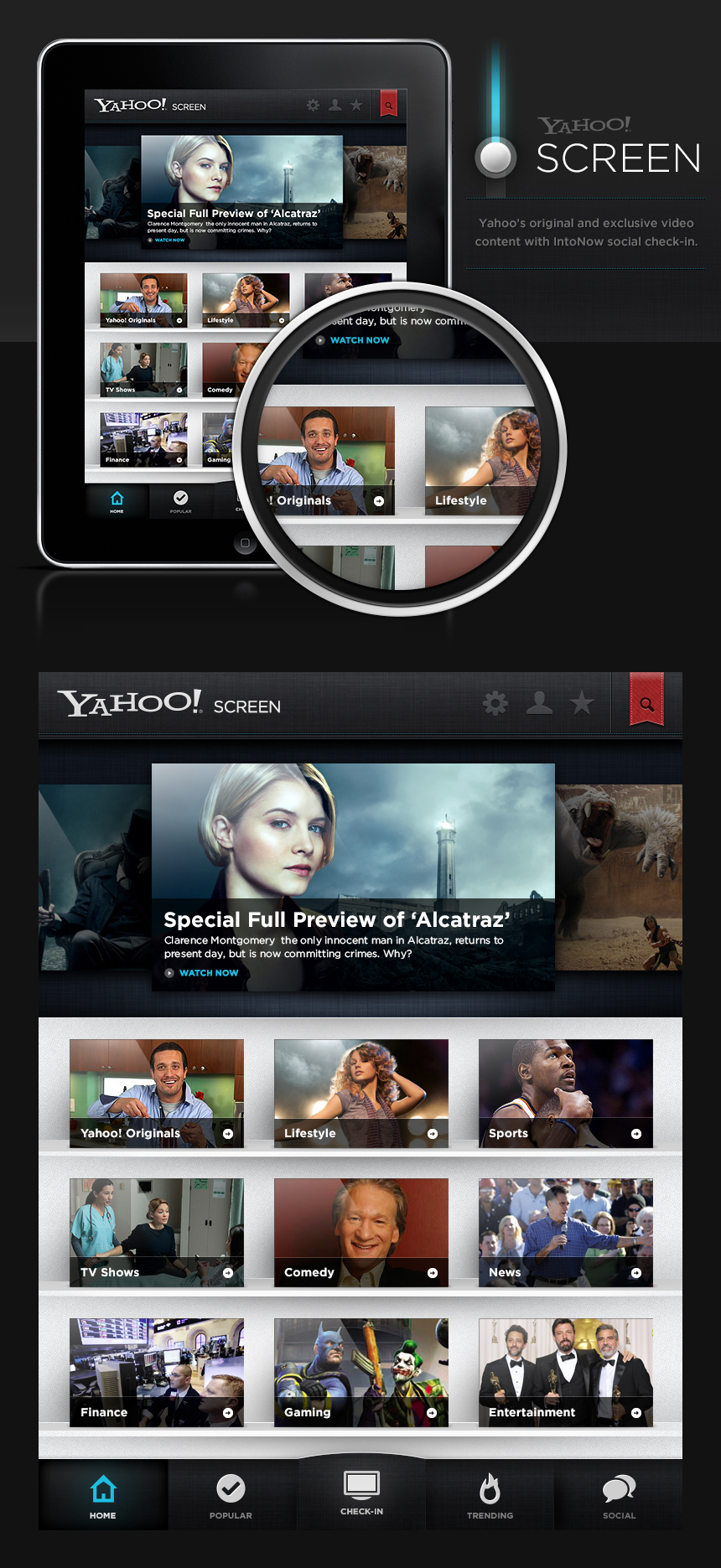Click the large "Special Full Preview of 'Alcatraz'" headline

click(337, 919)
